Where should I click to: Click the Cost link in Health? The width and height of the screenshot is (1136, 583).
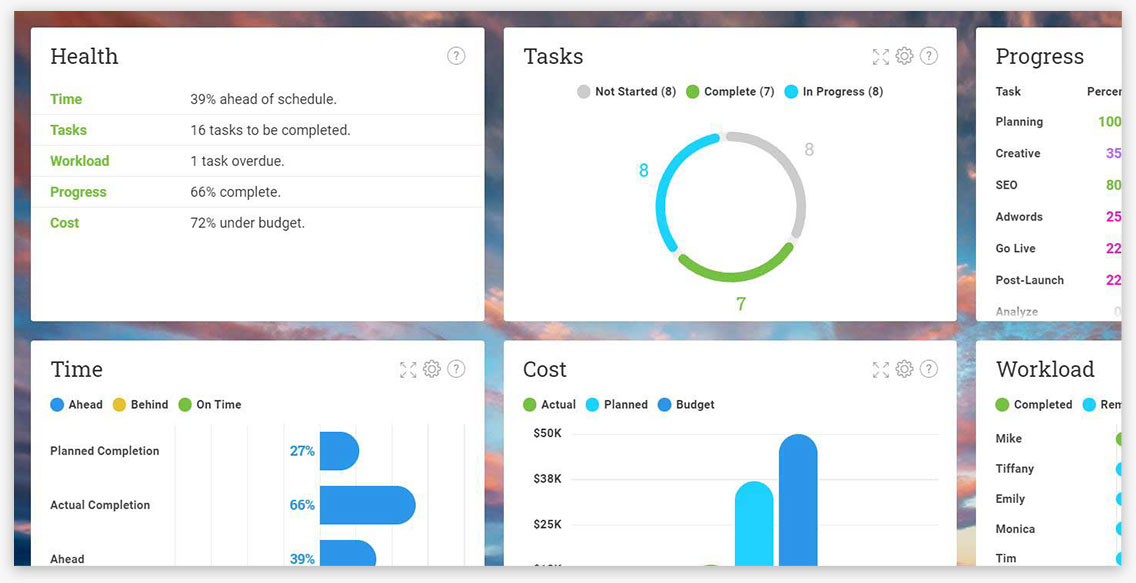[64, 223]
